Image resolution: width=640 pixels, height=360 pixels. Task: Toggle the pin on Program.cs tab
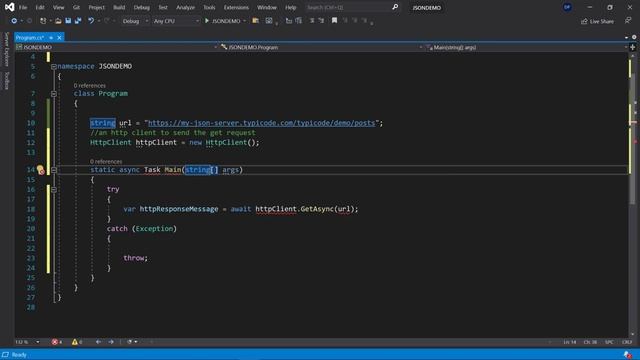pyautogui.click(x=51, y=38)
